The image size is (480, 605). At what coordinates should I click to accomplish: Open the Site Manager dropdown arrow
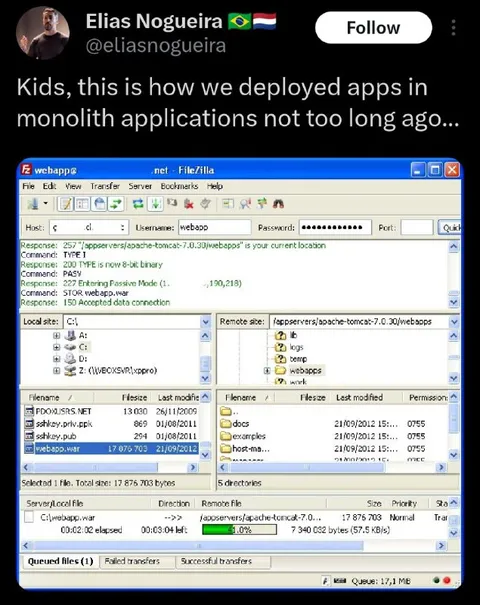46,203
